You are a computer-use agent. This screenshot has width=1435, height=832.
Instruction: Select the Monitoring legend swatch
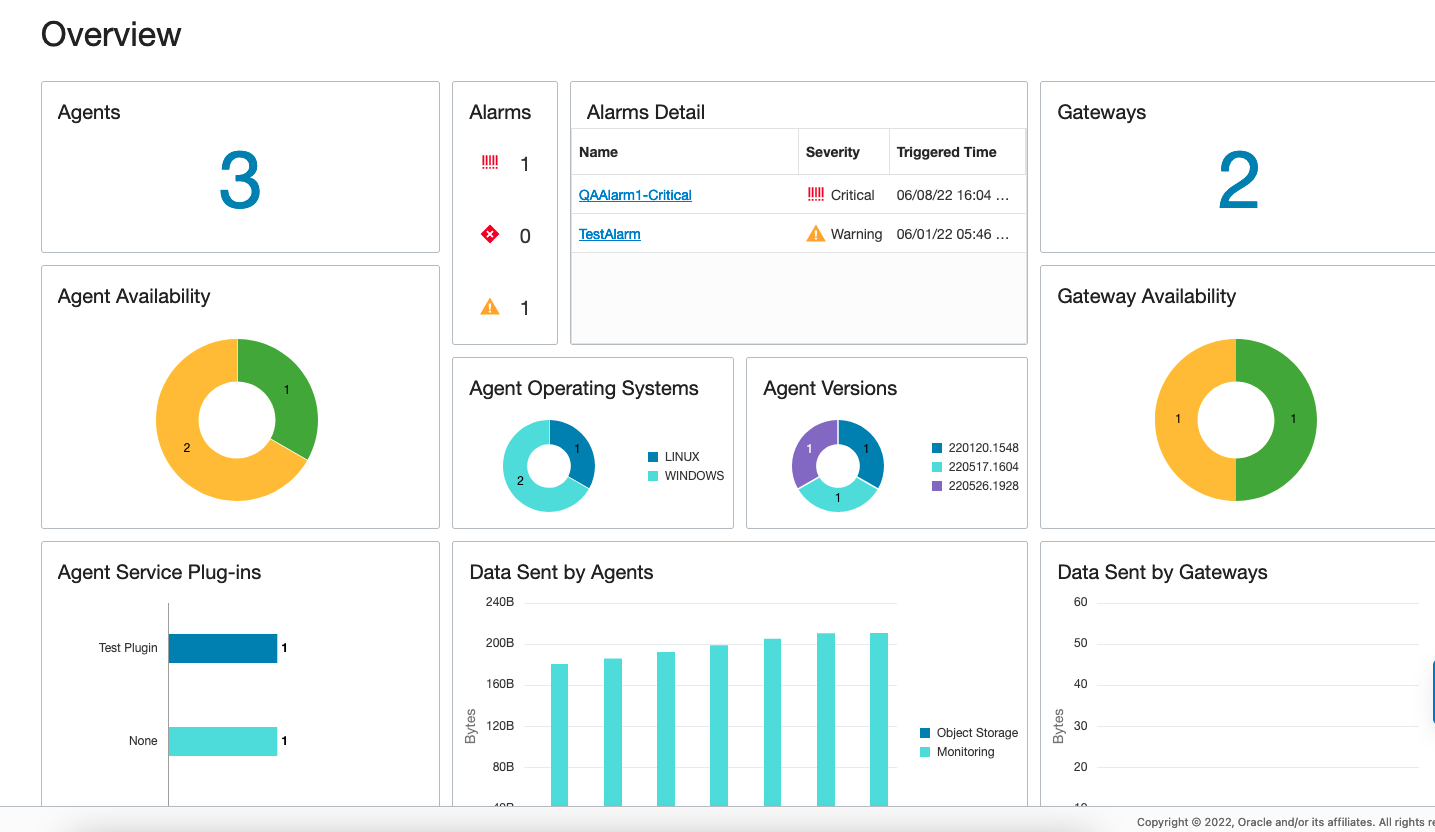pos(925,752)
